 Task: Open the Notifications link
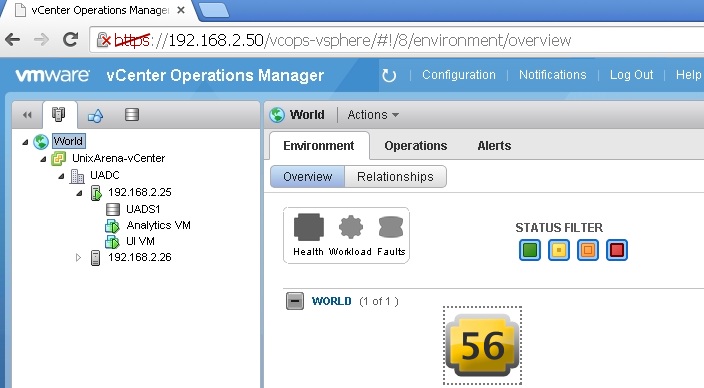coord(553,75)
